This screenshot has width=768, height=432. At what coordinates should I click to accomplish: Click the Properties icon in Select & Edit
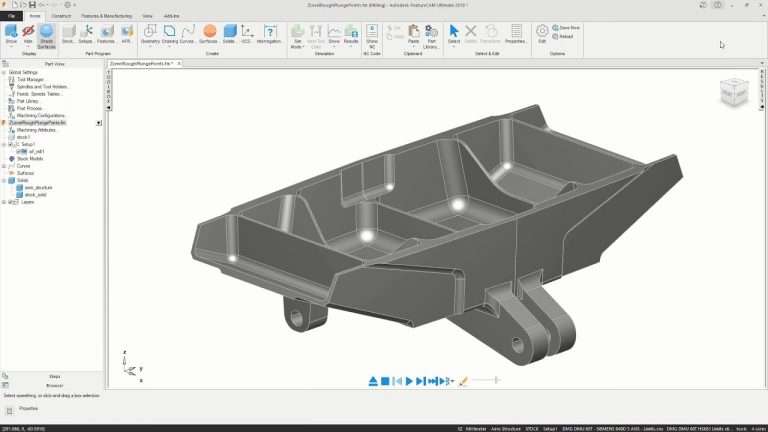tap(516, 35)
